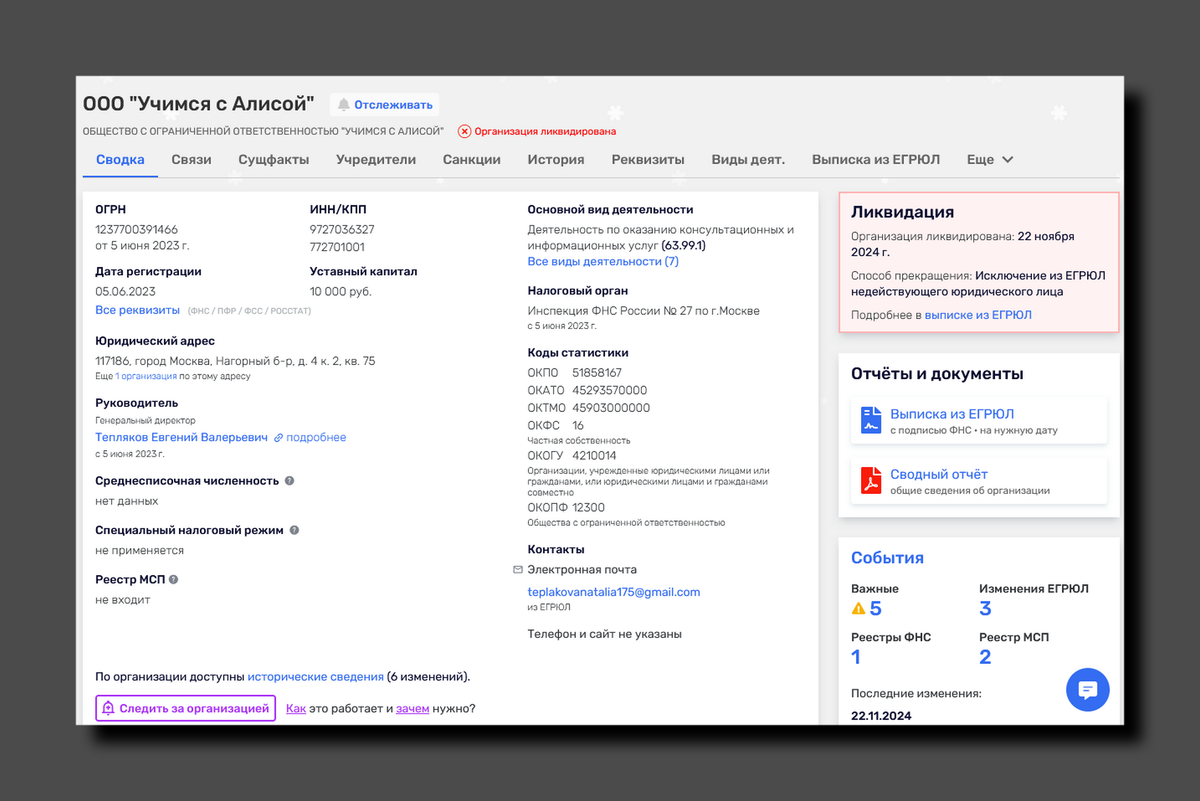Click the teplakovanatalia175 email address link

pyautogui.click(x=613, y=592)
